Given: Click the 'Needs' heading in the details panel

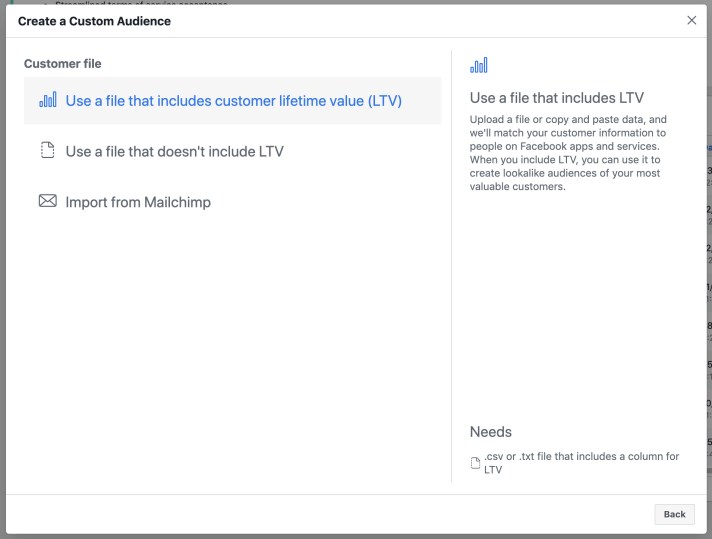Looking at the screenshot, I should (x=491, y=432).
